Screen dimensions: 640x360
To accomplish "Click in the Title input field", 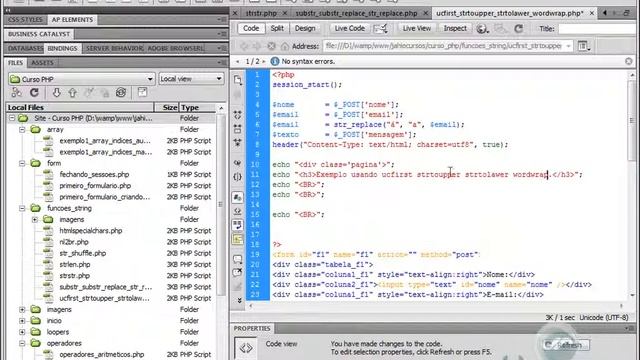I will coord(598,29).
